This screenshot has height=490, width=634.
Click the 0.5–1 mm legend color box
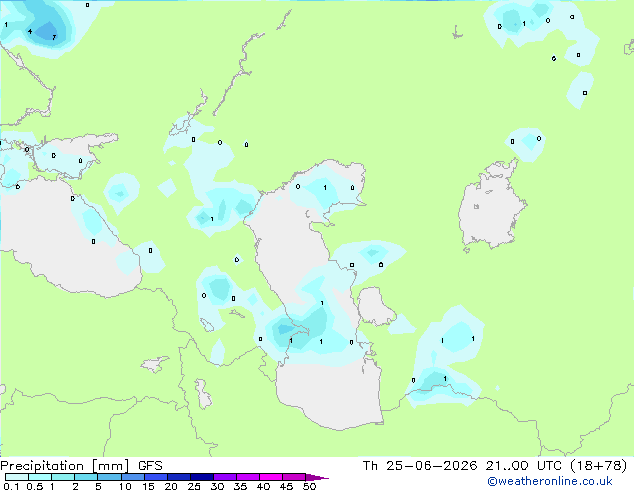[40, 477]
